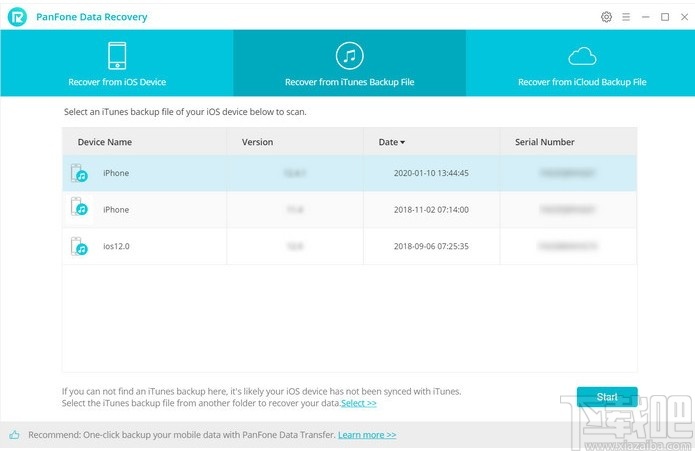695x451 pixels.
Task: Click the backup icon of the 2018-11-02 iPhone row
Action: point(79,206)
